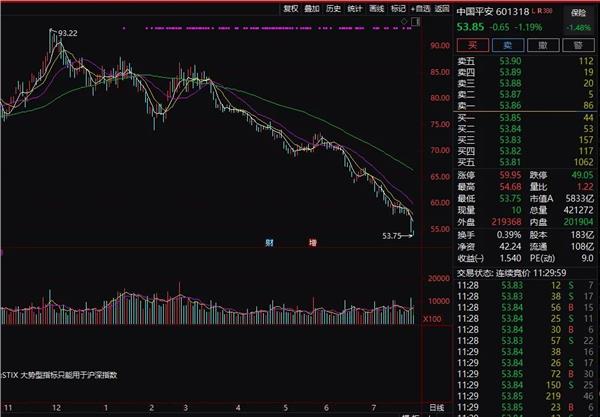Add stock via +自选 button

click(x=421, y=8)
